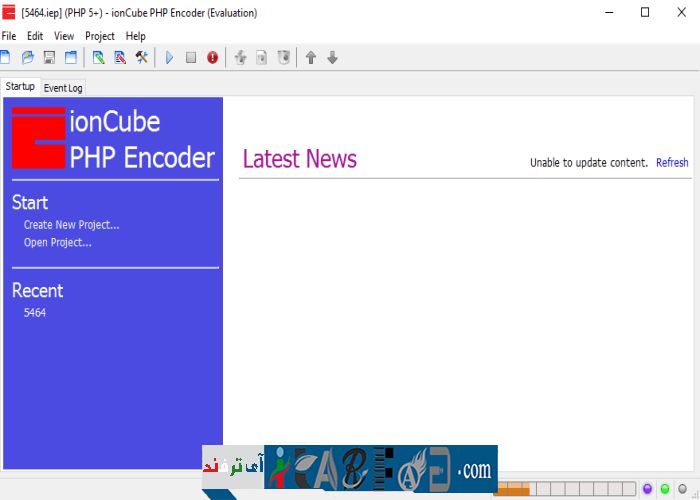
Task: Click the New Project toolbar icon
Action: [5, 58]
